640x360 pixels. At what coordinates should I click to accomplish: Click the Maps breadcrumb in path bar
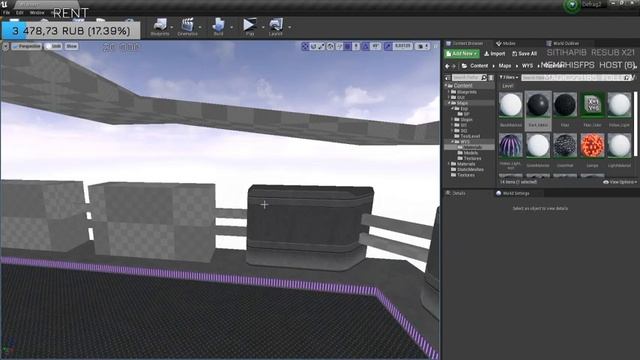[504, 66]
